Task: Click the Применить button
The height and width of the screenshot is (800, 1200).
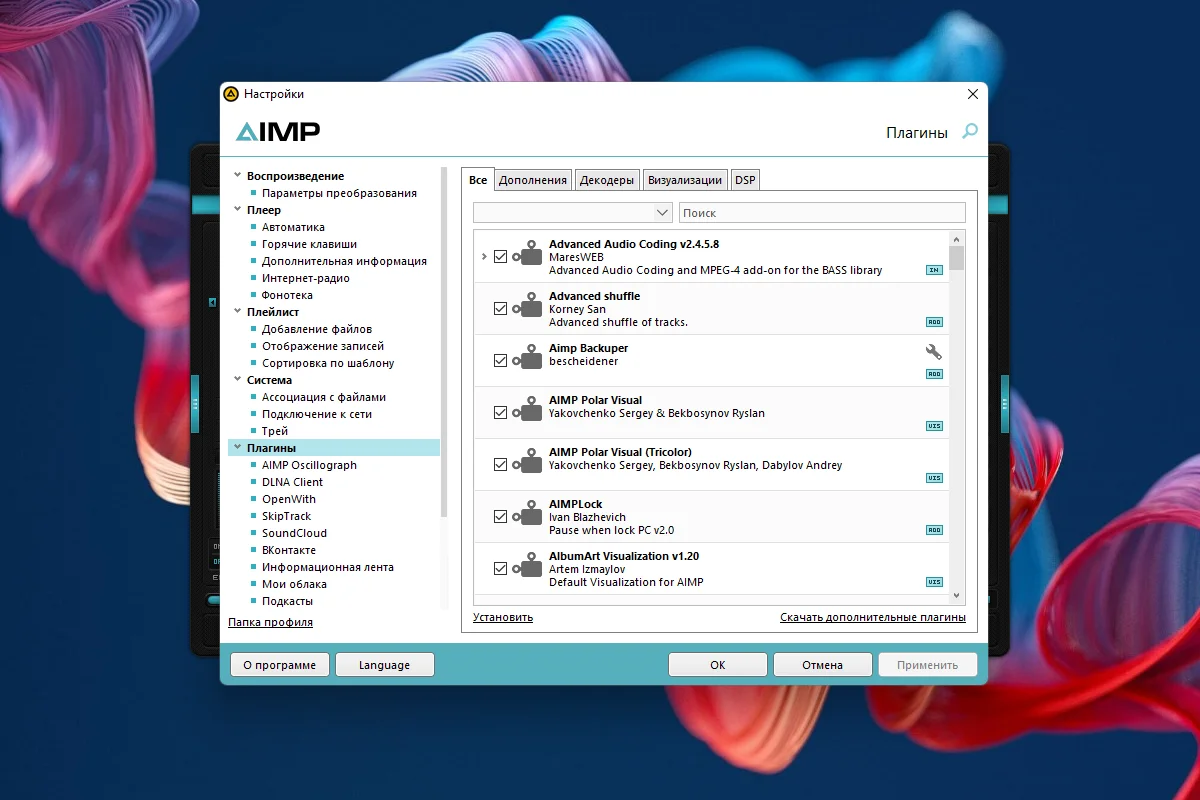Action: coord(928,665)
